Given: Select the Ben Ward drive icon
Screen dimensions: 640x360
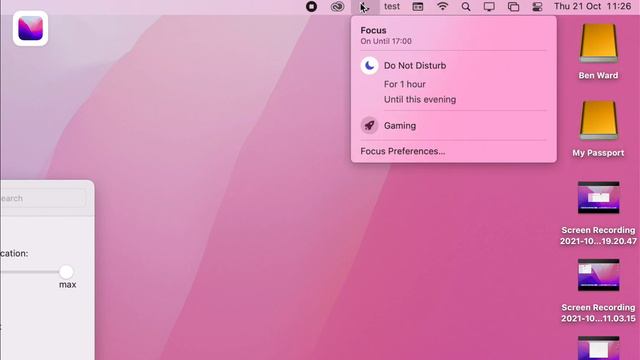Looking at the screenshot, I should 598,44.
